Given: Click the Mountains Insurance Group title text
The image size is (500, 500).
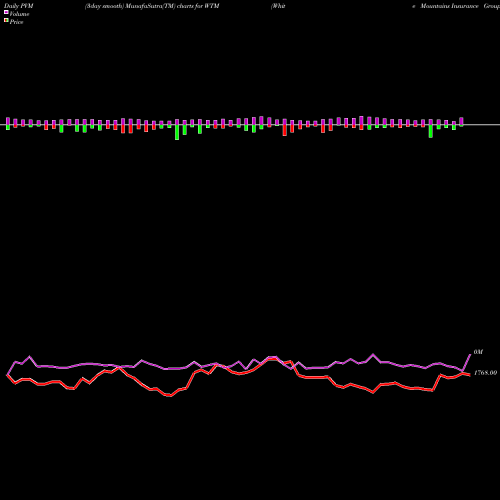Looking at the screenshot, I should coord(460,6).
